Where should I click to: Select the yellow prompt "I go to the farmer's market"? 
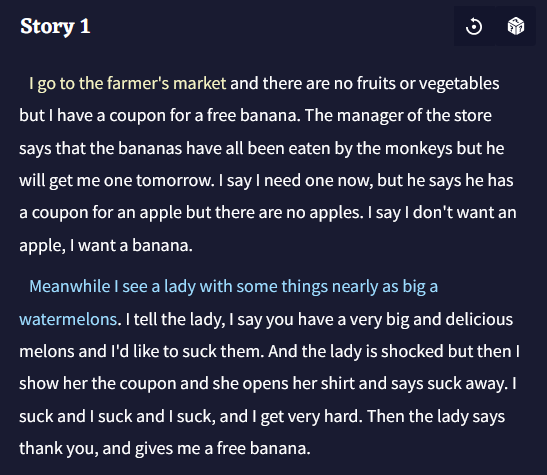[x=127, y=83]
